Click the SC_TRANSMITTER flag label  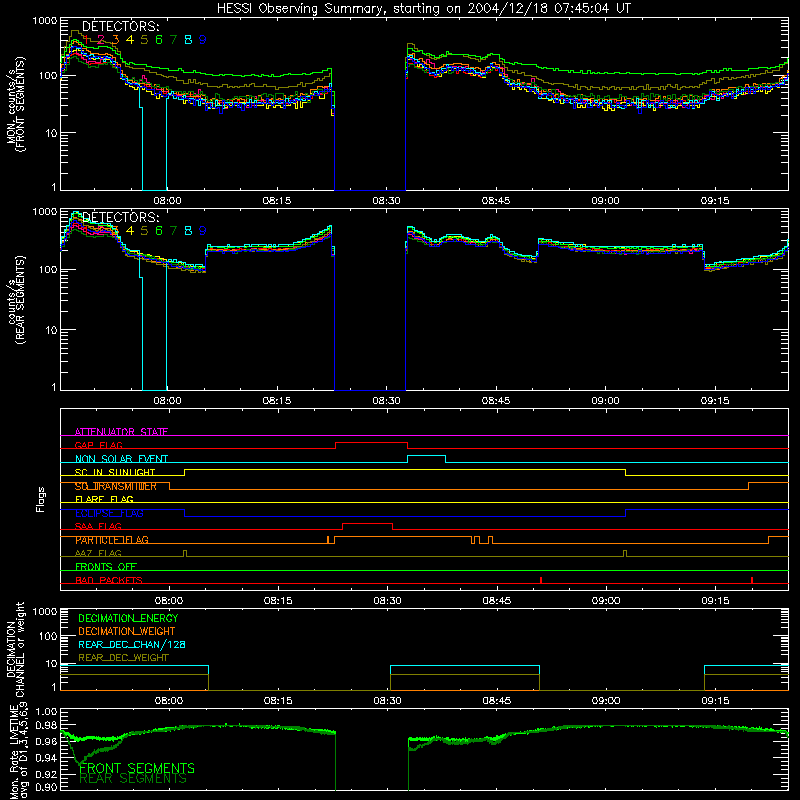click(x=116, y=486)
